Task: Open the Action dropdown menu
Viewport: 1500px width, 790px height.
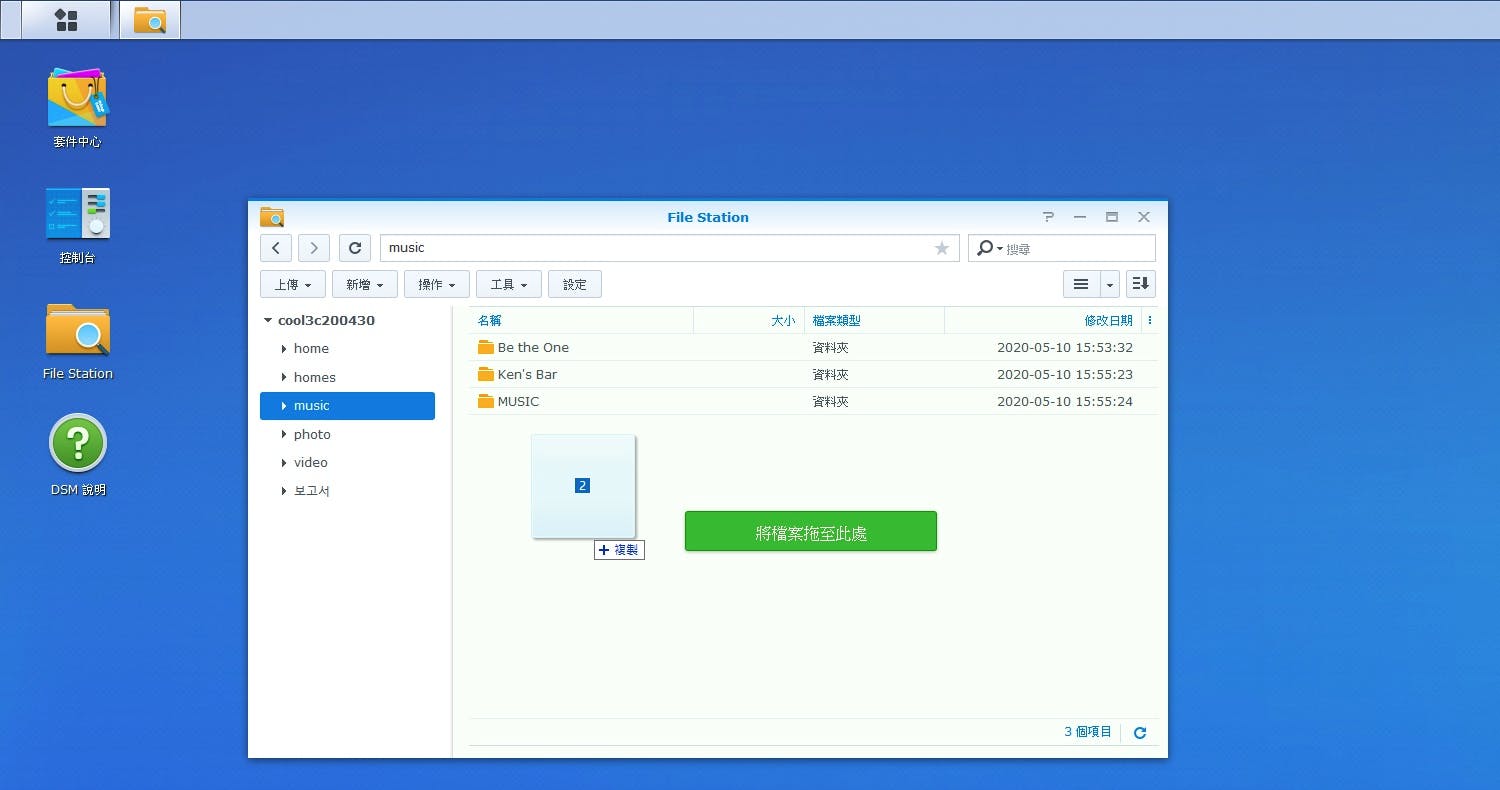Action: [x=437, y=284]
